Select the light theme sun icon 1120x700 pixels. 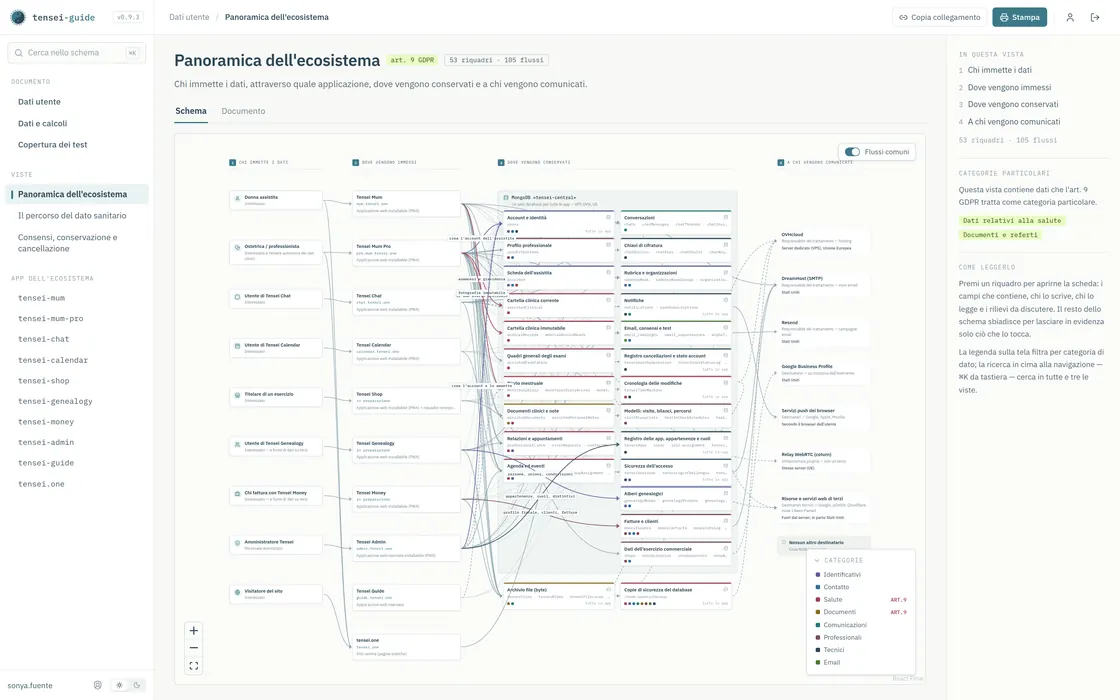[119, 685]
